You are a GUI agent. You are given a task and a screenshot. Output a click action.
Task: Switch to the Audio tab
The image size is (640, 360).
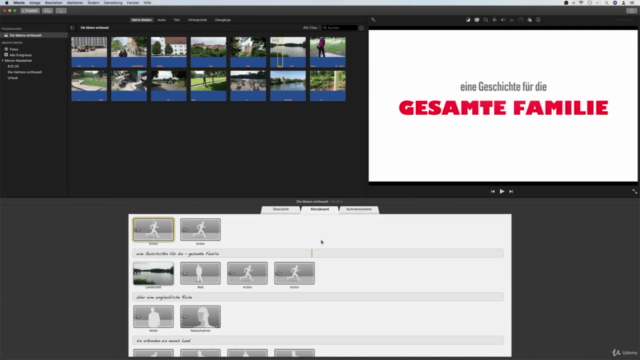pos(162,20)
